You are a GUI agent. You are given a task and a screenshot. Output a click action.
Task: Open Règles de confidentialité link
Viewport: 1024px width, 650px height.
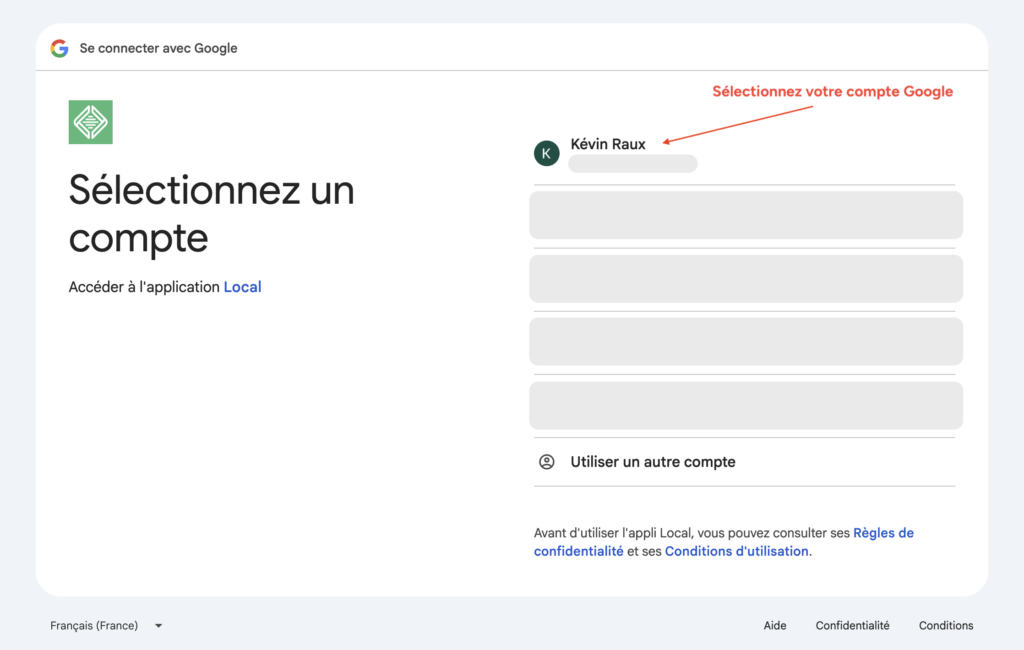coord(724,542)
